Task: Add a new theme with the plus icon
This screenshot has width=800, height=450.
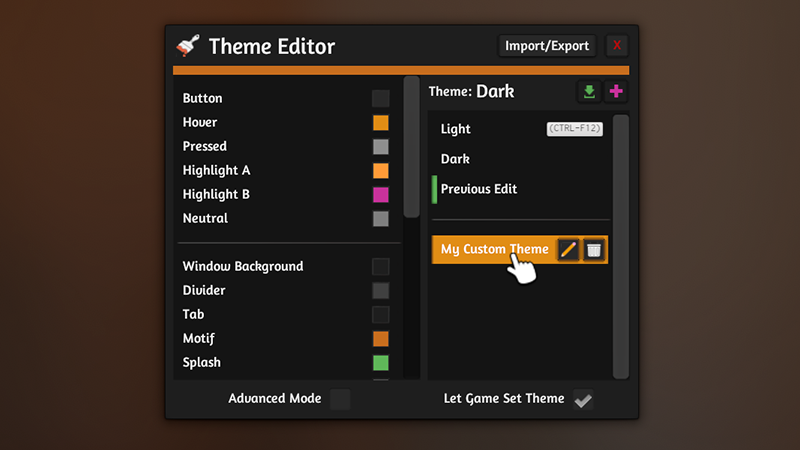Action: (616, 92)
